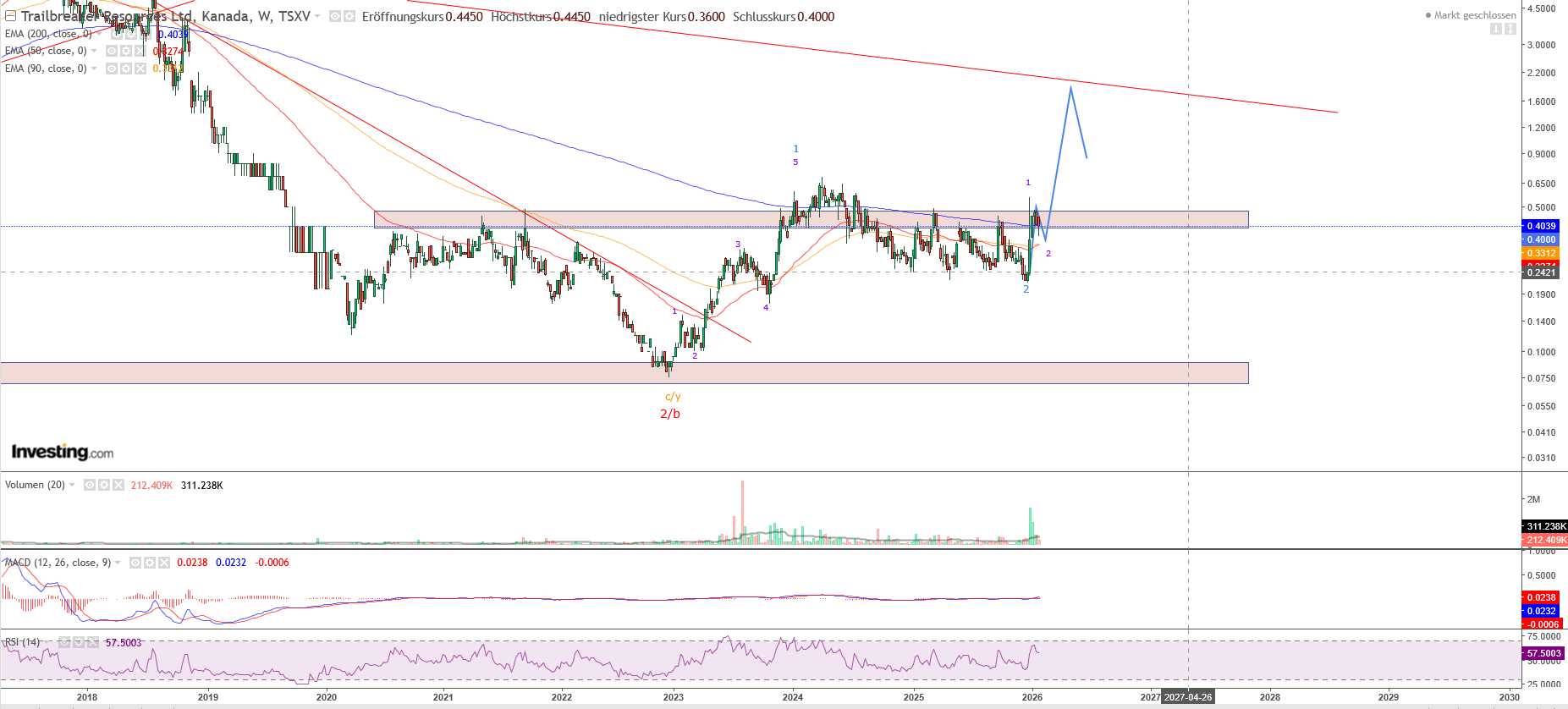Delete the Volumen indicator with X icon

pos(118,485)
